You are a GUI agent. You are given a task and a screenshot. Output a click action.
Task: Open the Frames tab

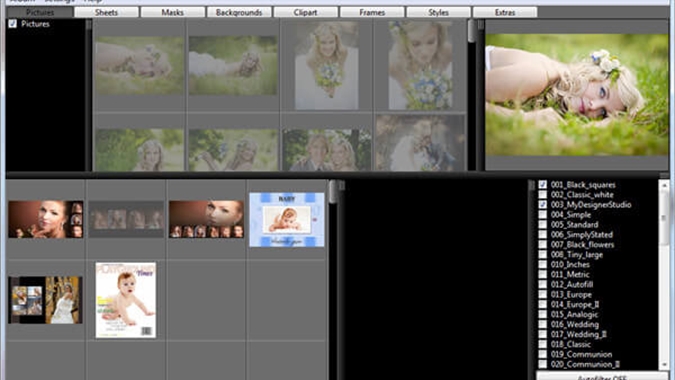[x=372, y=12]
